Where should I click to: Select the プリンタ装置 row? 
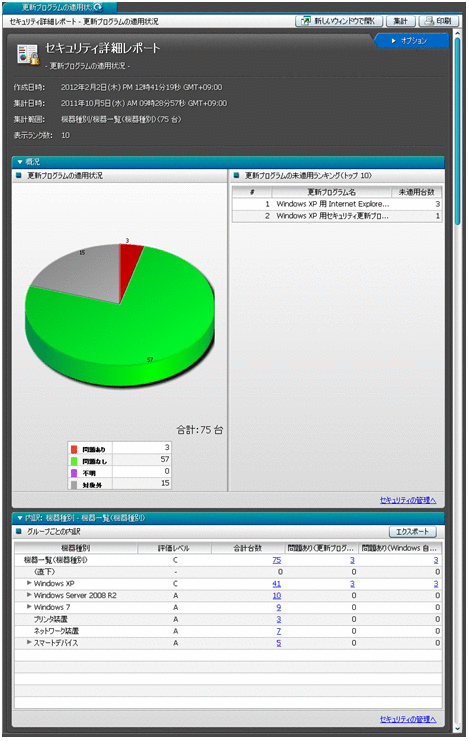point(228,619)
